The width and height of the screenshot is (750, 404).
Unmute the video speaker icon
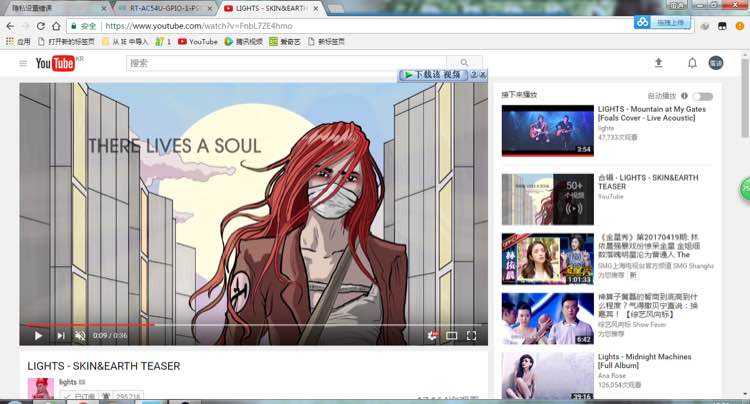click(80, 336)
